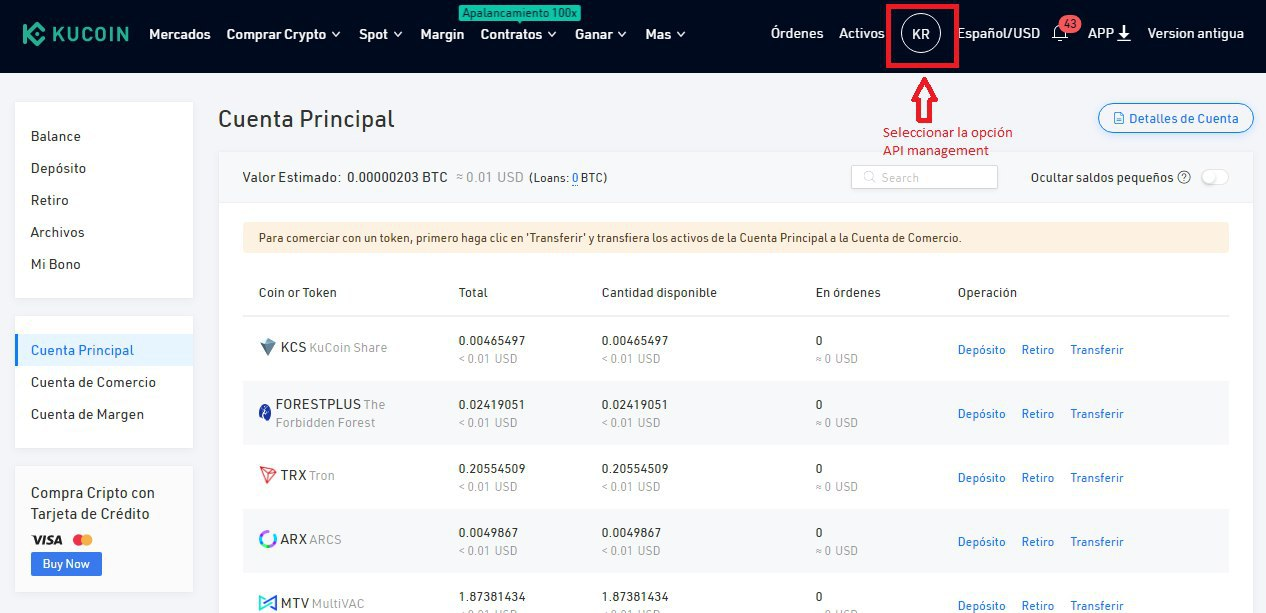Click Retiro in the TRX row
Screen dimensions: 1266x613
click(x=1037, y=478)
